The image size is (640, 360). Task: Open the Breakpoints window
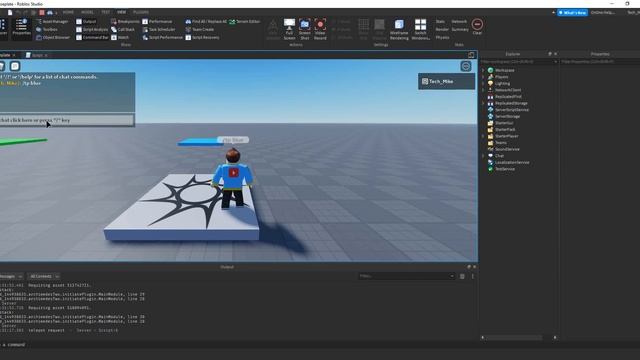(x=125, y=21)
